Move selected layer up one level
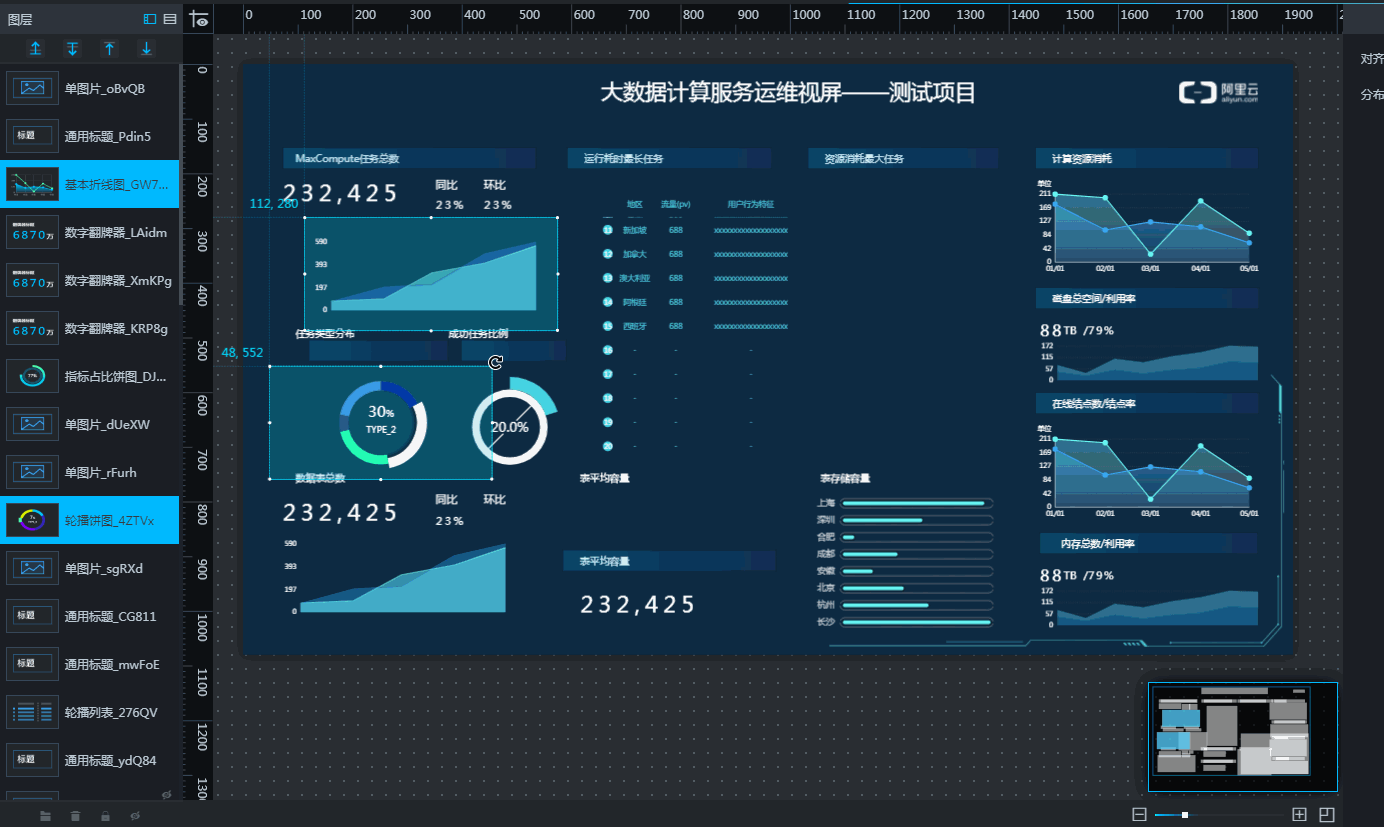Screen dimensions: 1384x827 click(36, 48)
